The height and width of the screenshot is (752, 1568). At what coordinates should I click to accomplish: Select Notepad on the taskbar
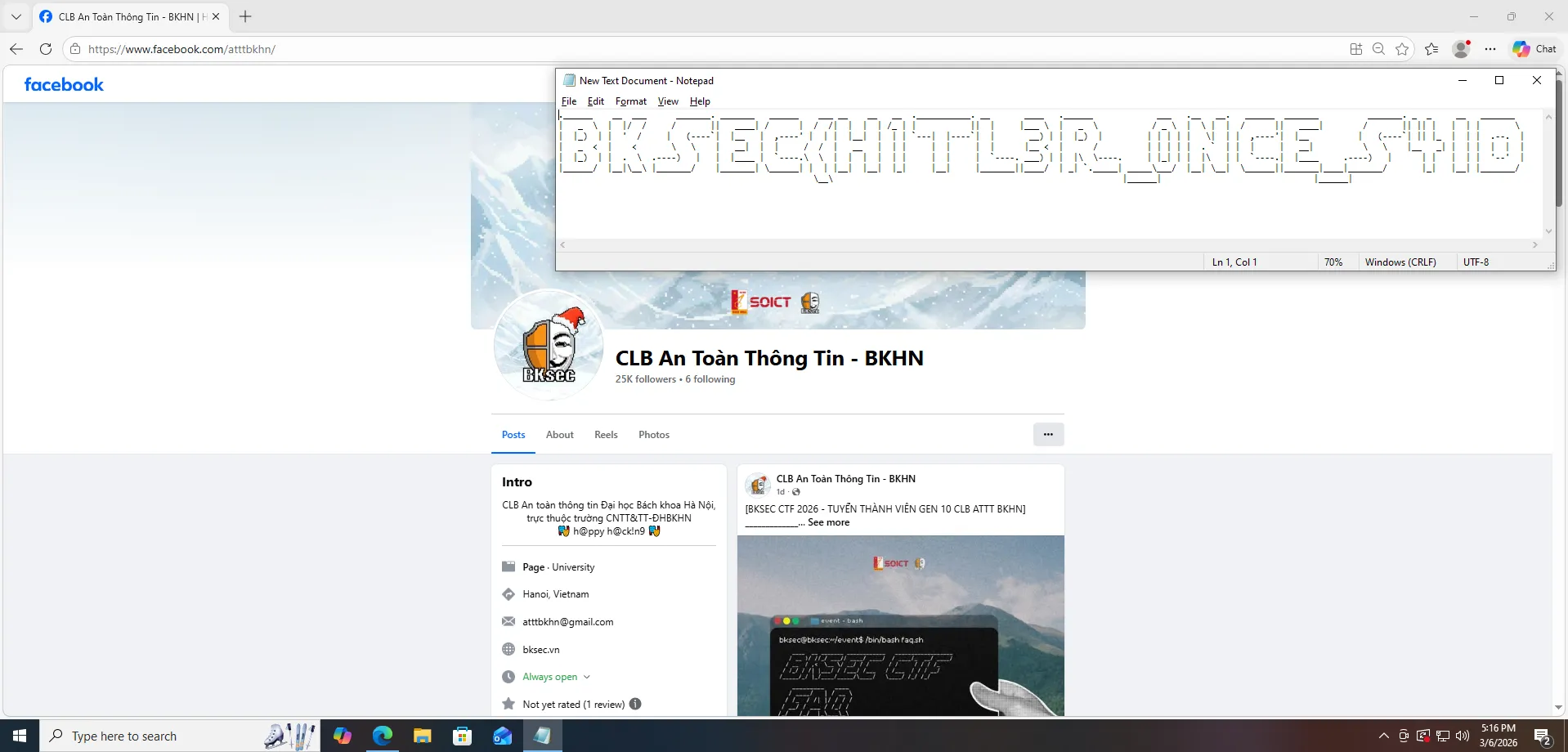(542, 736)
